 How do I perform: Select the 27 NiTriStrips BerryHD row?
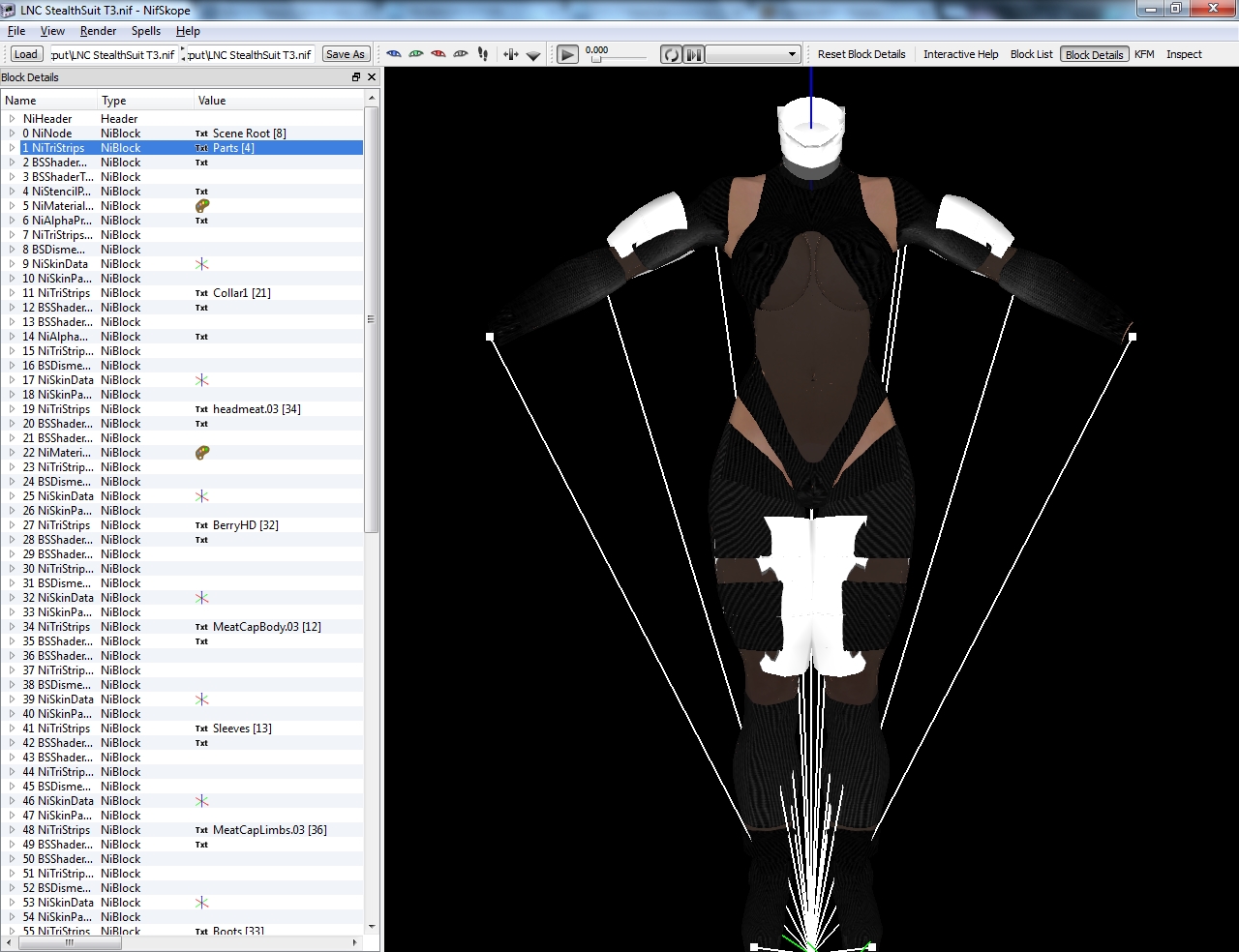58,525
